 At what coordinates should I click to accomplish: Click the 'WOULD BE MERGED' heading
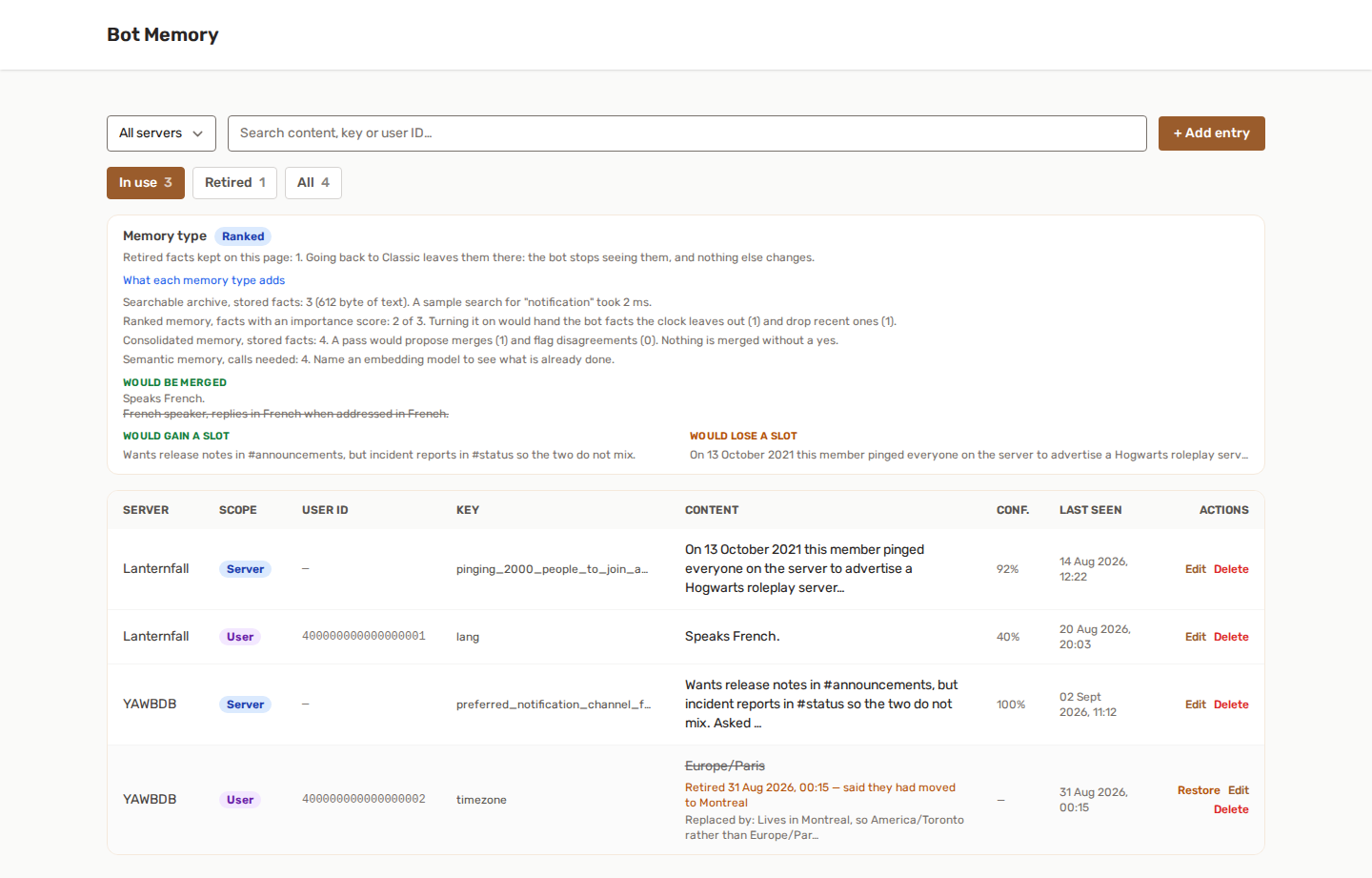coord(174,382)
